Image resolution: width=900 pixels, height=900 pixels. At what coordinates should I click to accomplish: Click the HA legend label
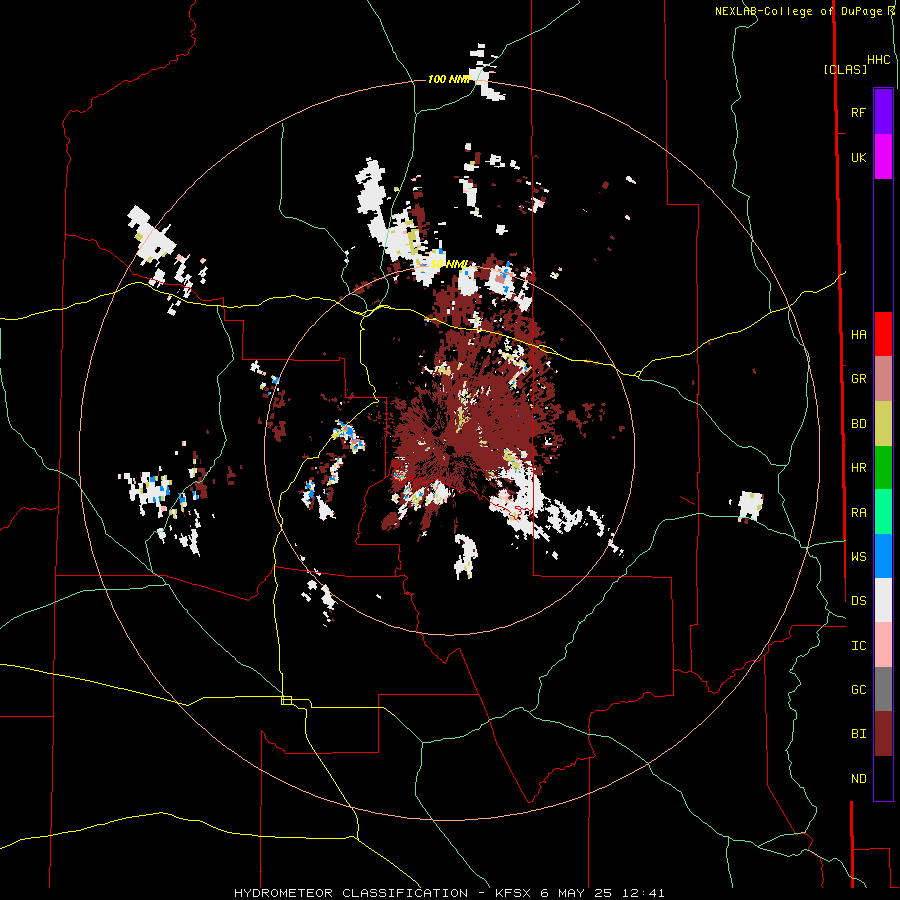tap(858, 334)
